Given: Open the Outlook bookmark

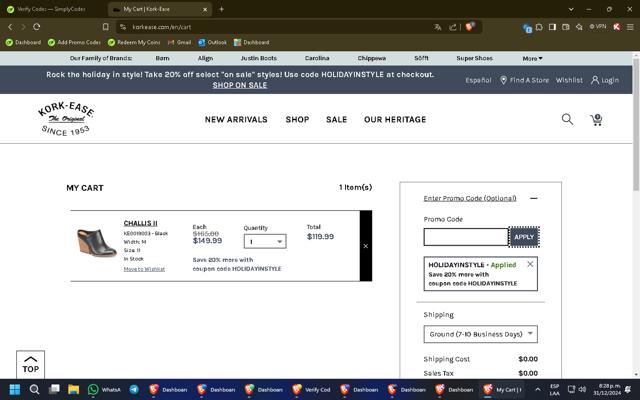Looking at the screenshot, I should click(212, 42).
